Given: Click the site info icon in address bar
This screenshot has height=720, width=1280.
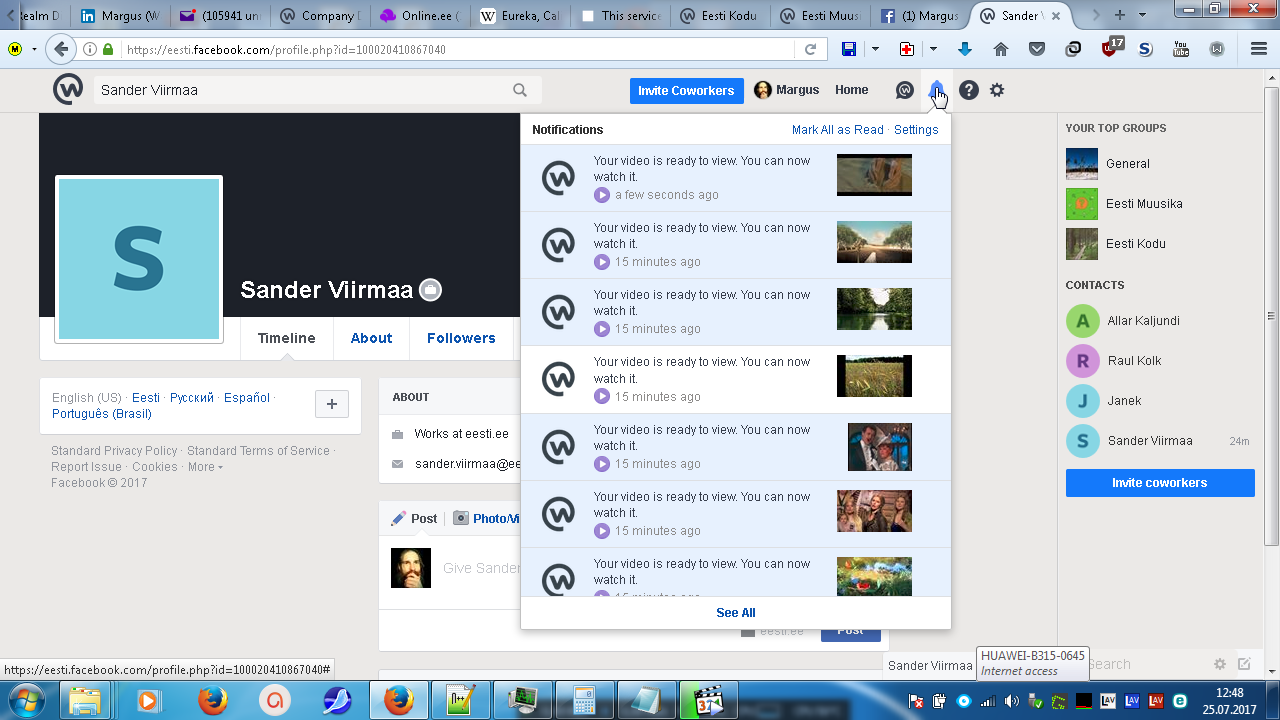Looking at the screenshot, I should point(91,49).
